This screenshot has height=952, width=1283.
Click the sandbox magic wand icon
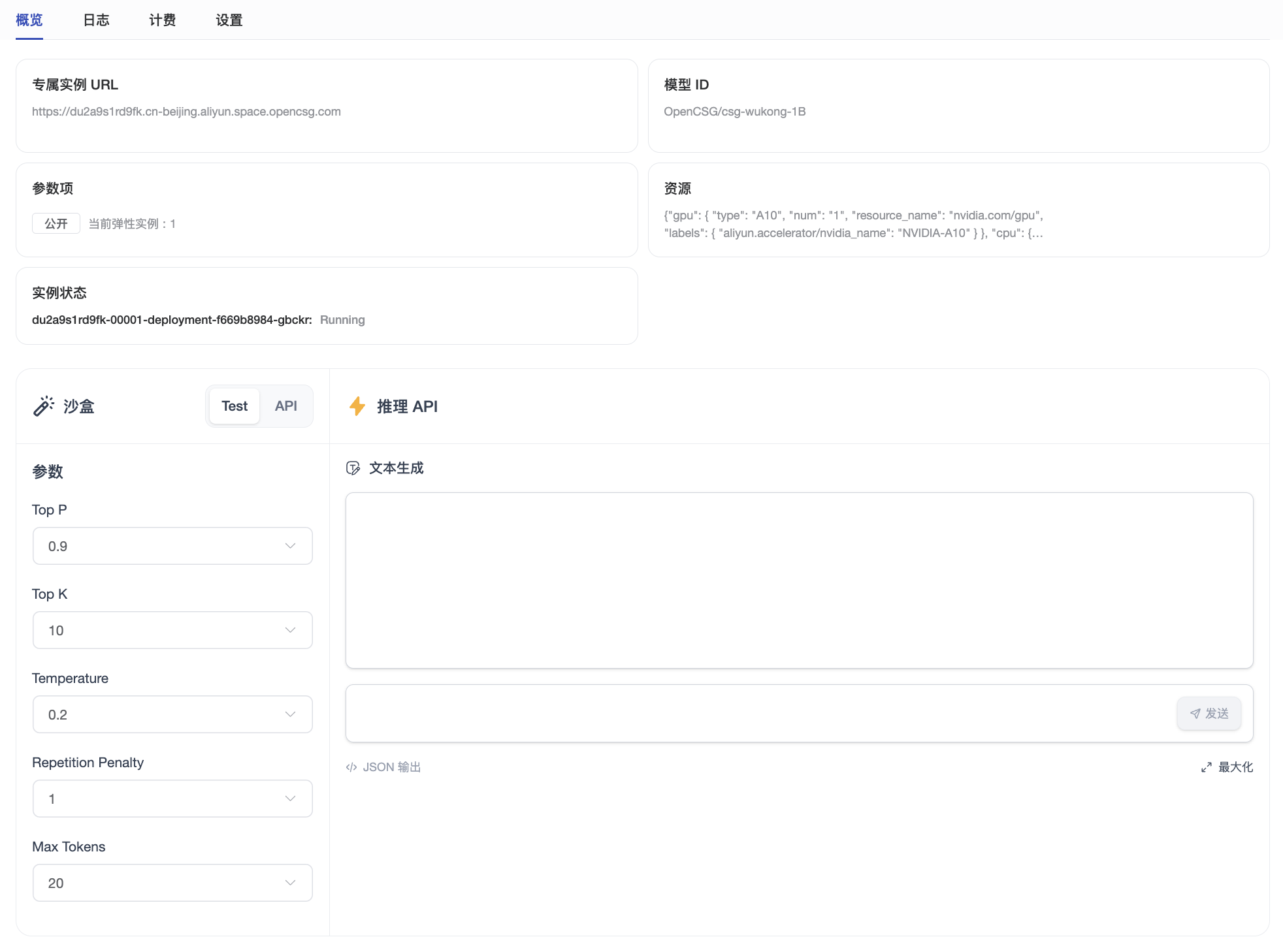(x=44, y=406)
